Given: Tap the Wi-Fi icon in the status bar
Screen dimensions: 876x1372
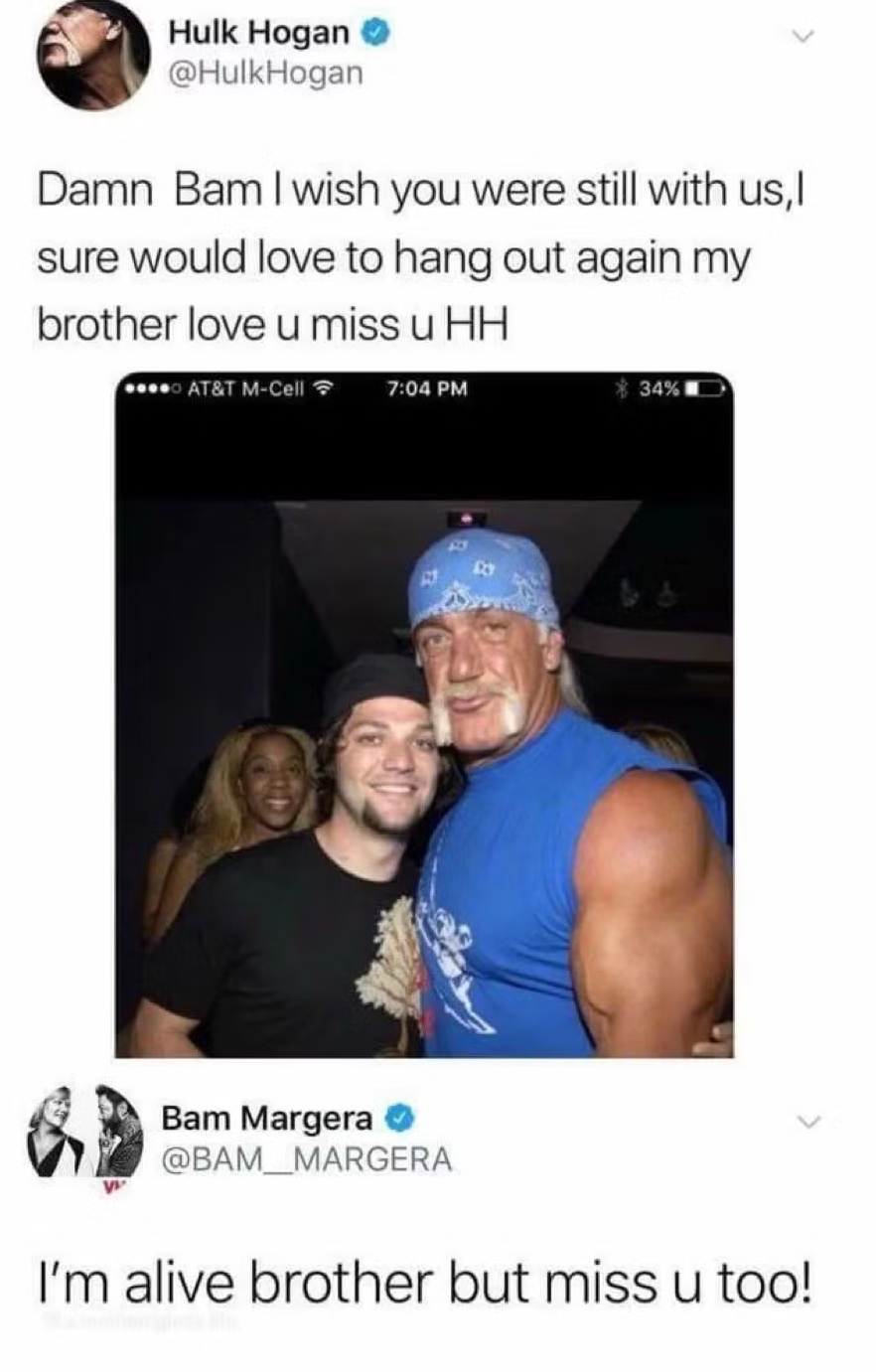Looking at the screenshot, I should 322,388.
